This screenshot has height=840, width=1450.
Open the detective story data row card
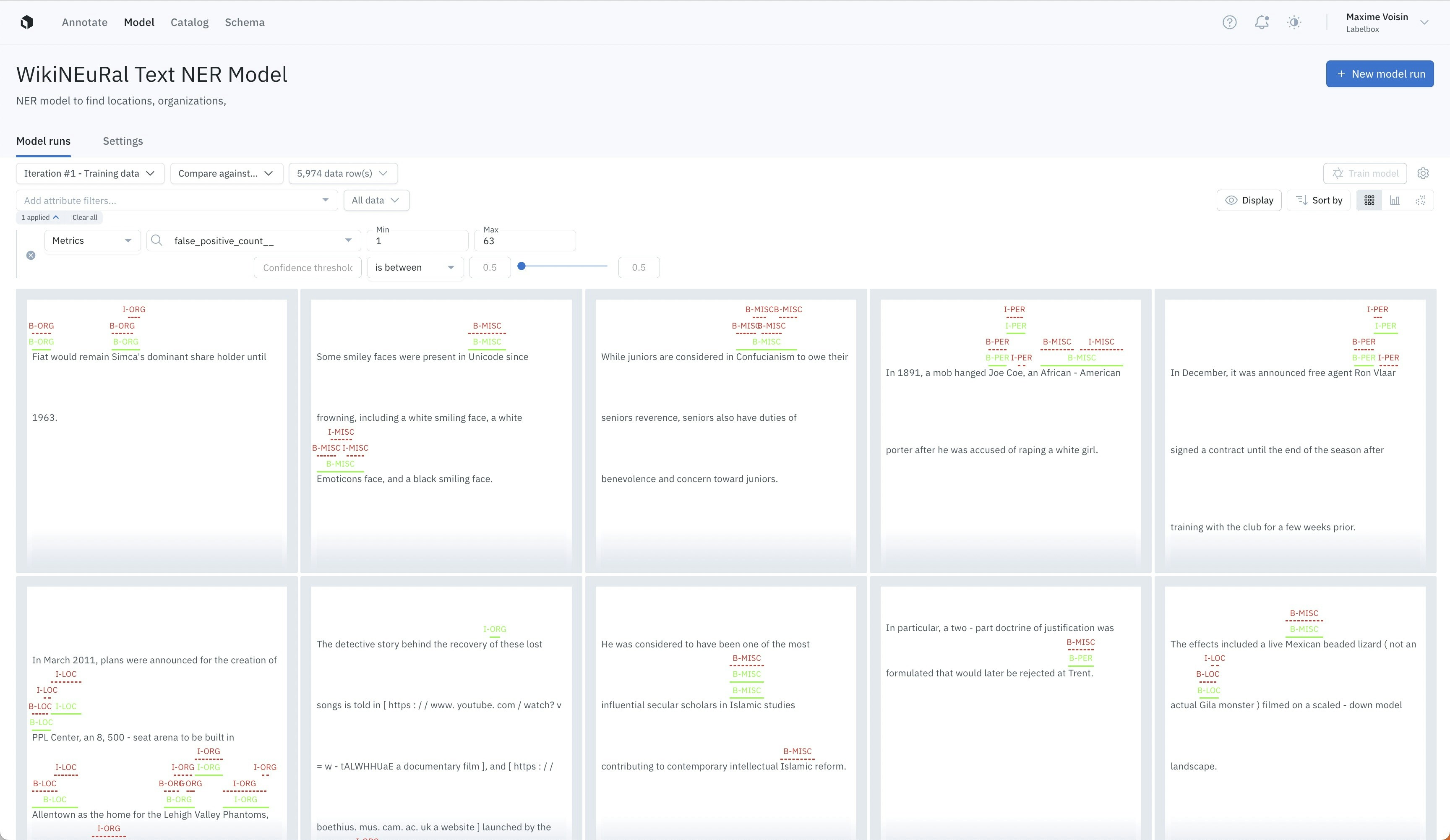[x=441, y=708]
